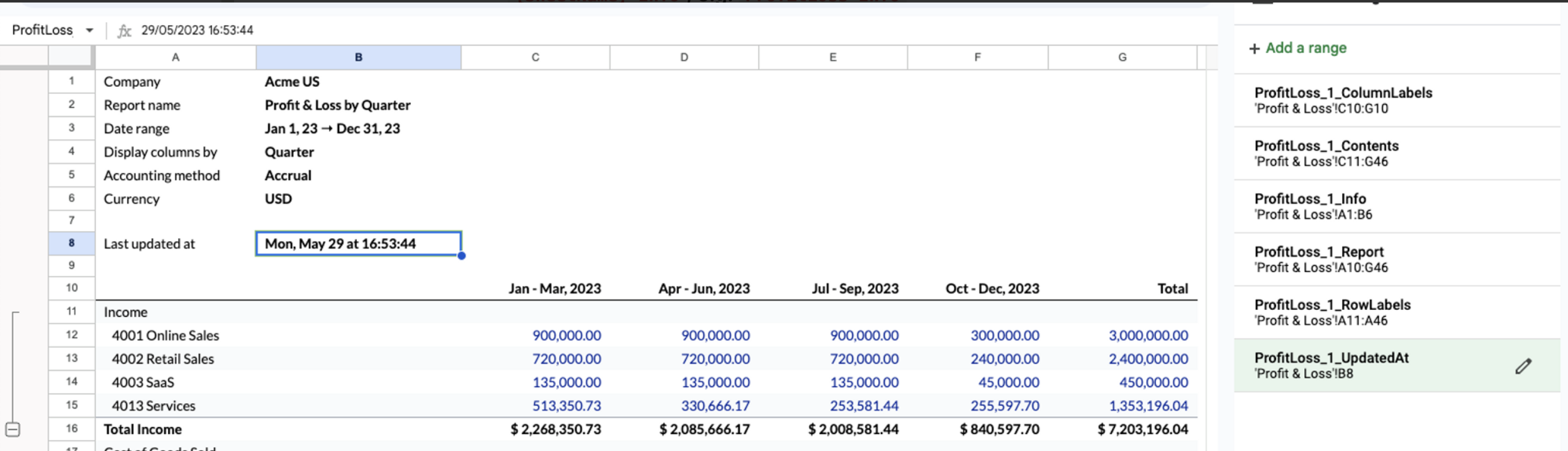1568x451 pixels.
Task: Click the Apr - Jun, 2023 column label
Action: (684, 288)
